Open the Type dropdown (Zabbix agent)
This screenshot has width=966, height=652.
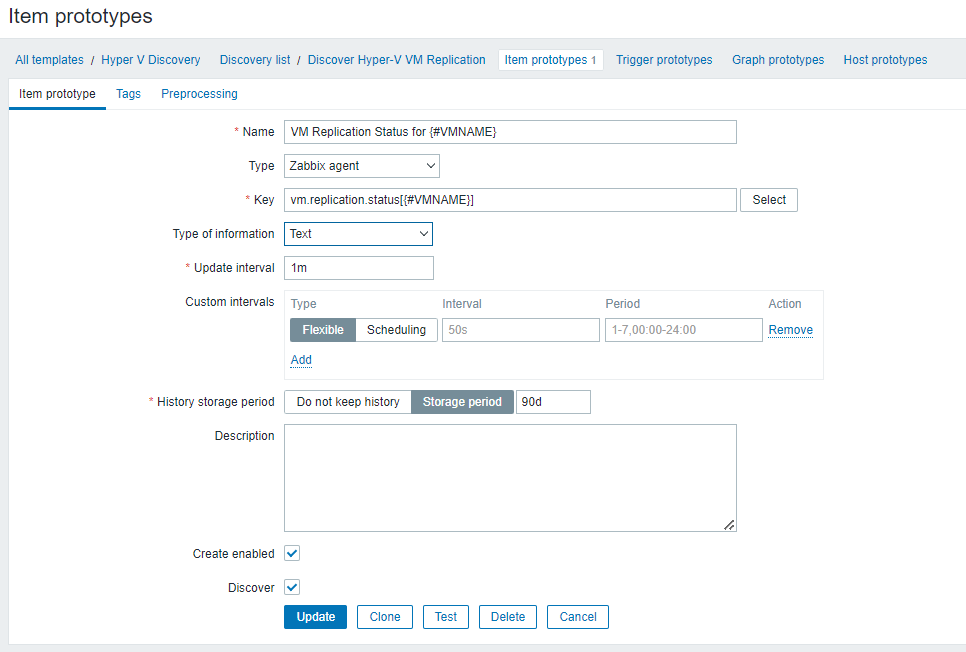361,166
